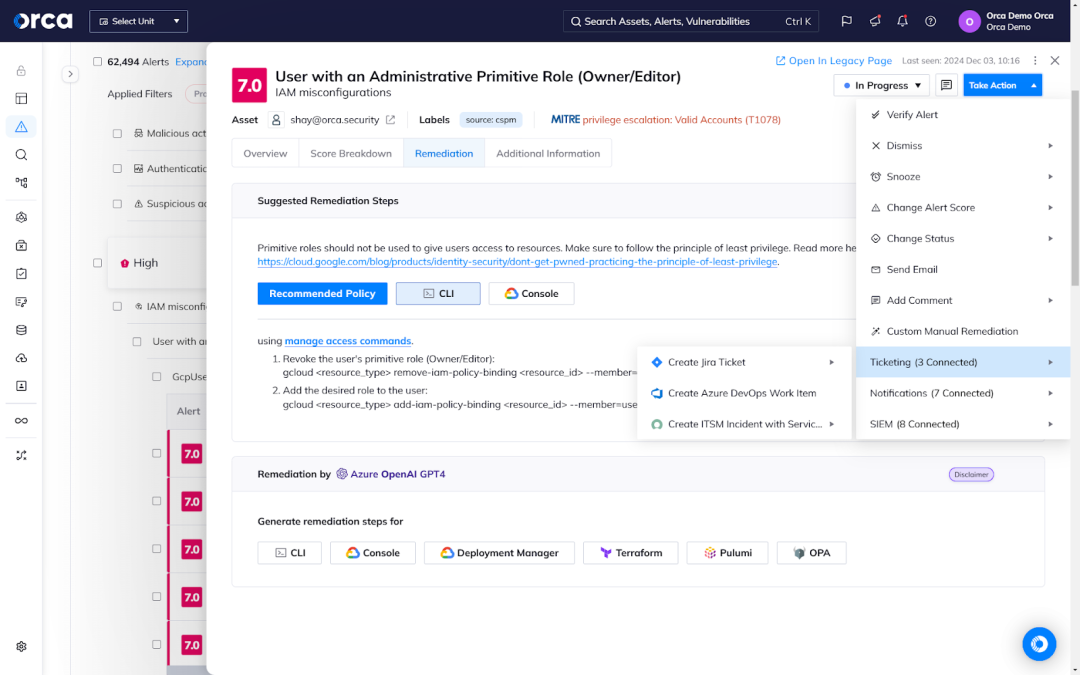Click the user asset icon next to shay@orca.security
1080x675 pixels.
(x=276, y=120)
